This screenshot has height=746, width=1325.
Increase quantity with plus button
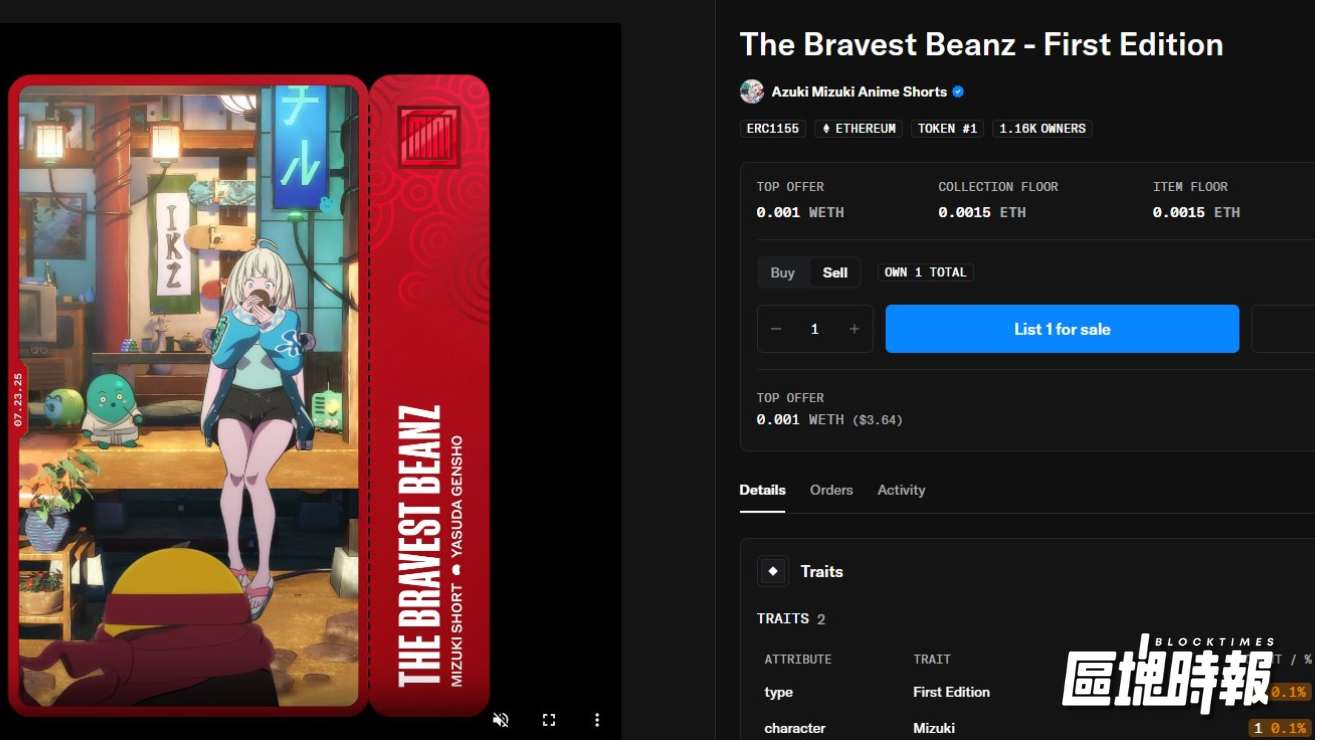pyautogui.click(x=854, y=329)
